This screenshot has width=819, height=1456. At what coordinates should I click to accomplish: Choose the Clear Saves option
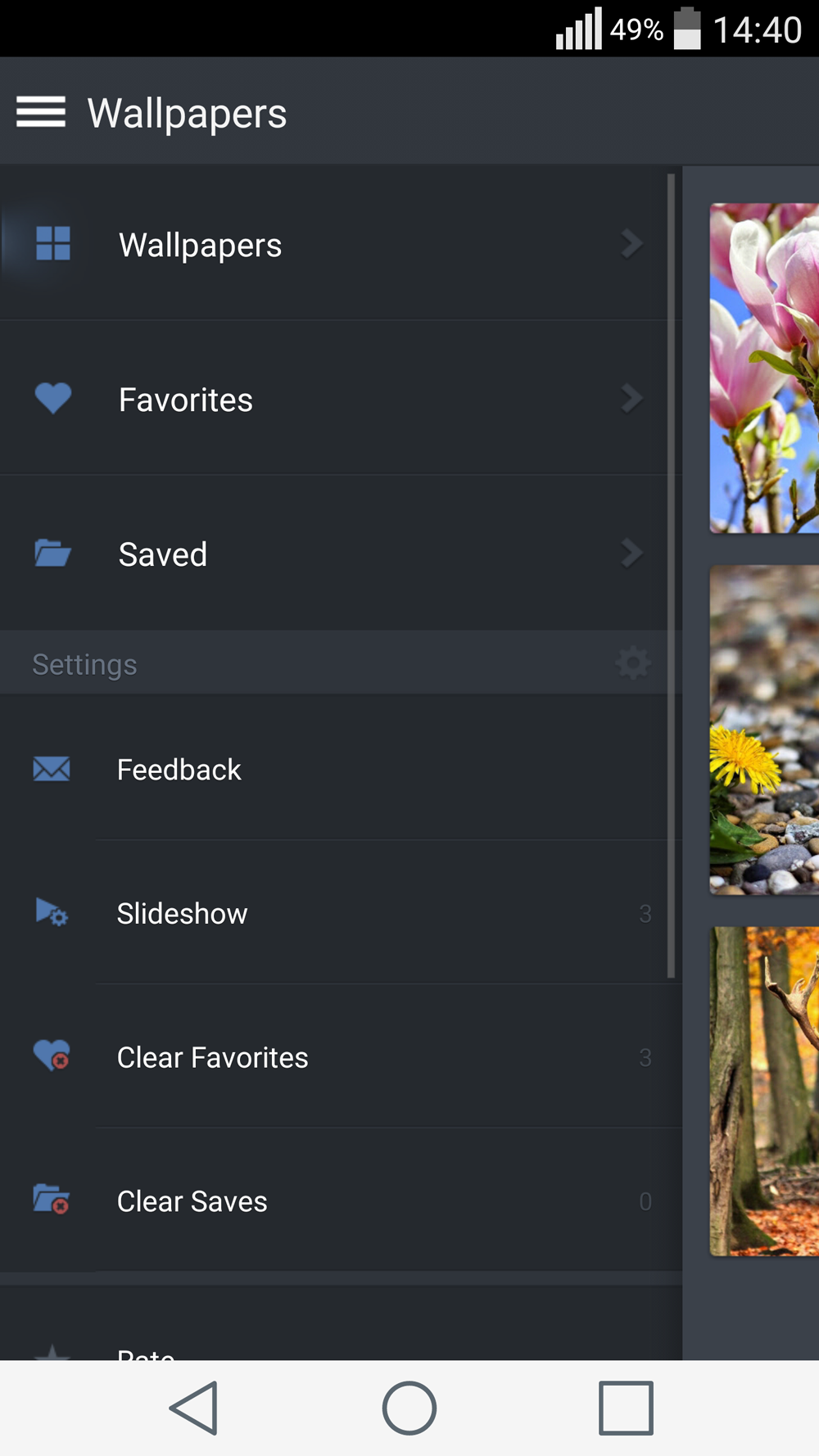point(192,1201)
